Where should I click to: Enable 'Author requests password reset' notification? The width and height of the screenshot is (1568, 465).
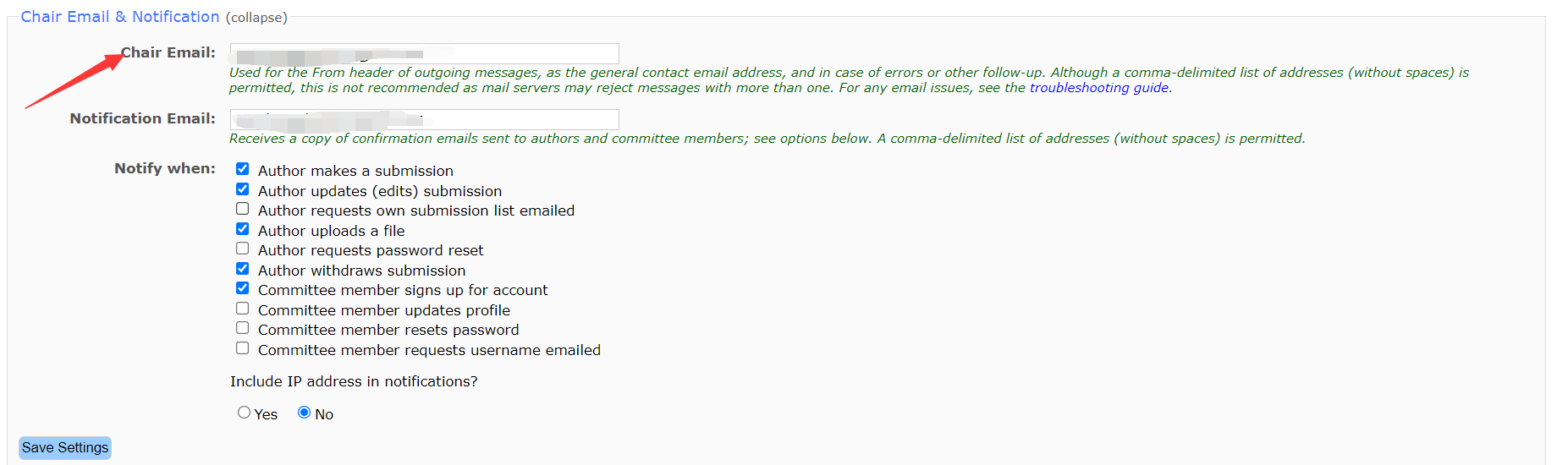243,249
